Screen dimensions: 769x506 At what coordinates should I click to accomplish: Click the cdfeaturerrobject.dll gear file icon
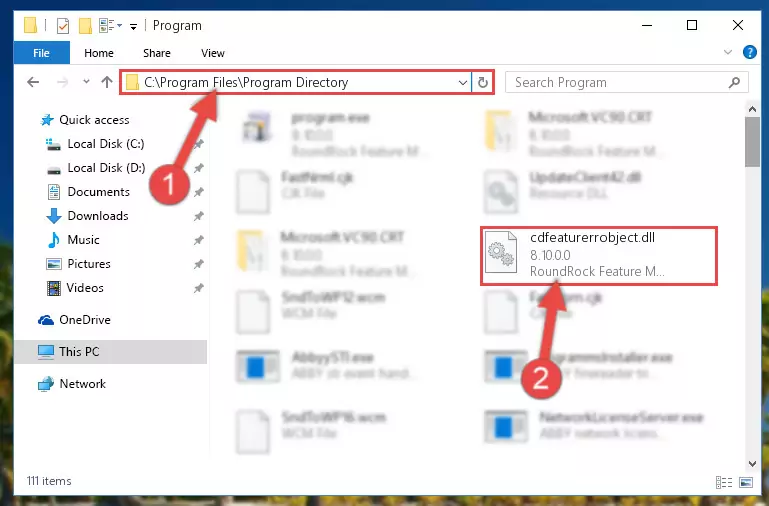coord(501,252)
